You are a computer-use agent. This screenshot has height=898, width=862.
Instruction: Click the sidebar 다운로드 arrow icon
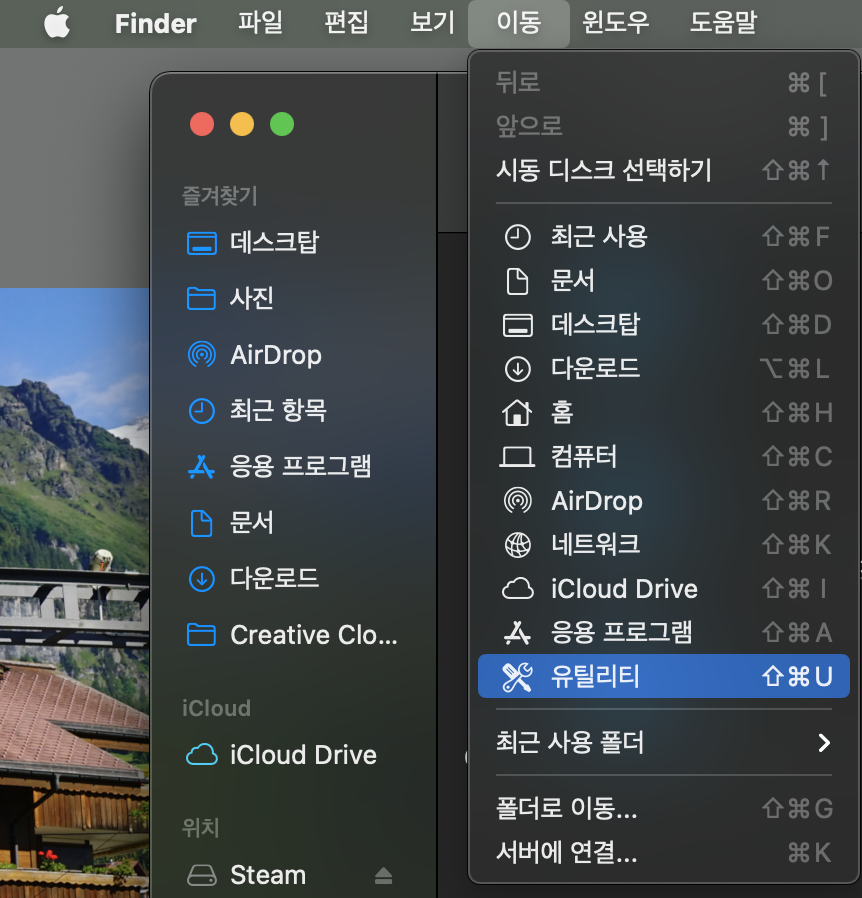(x=202, y=579)
